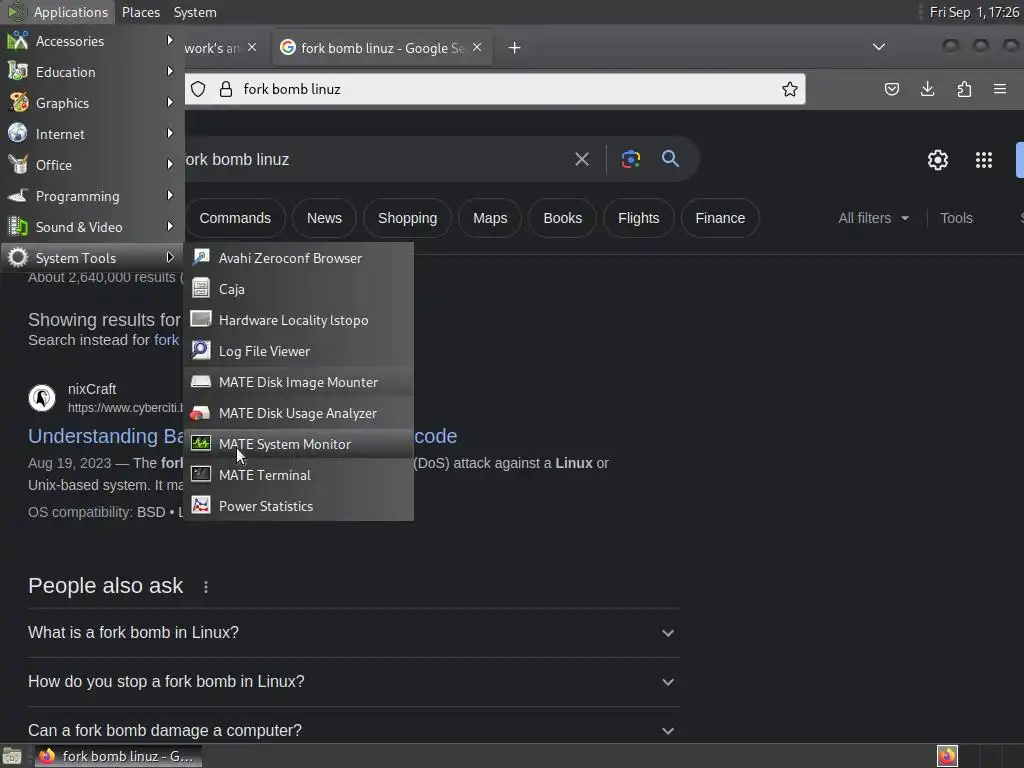Open the Places menu in the top panel
The height and width of the screenshot is (768, 1024).
click(141, 12)
